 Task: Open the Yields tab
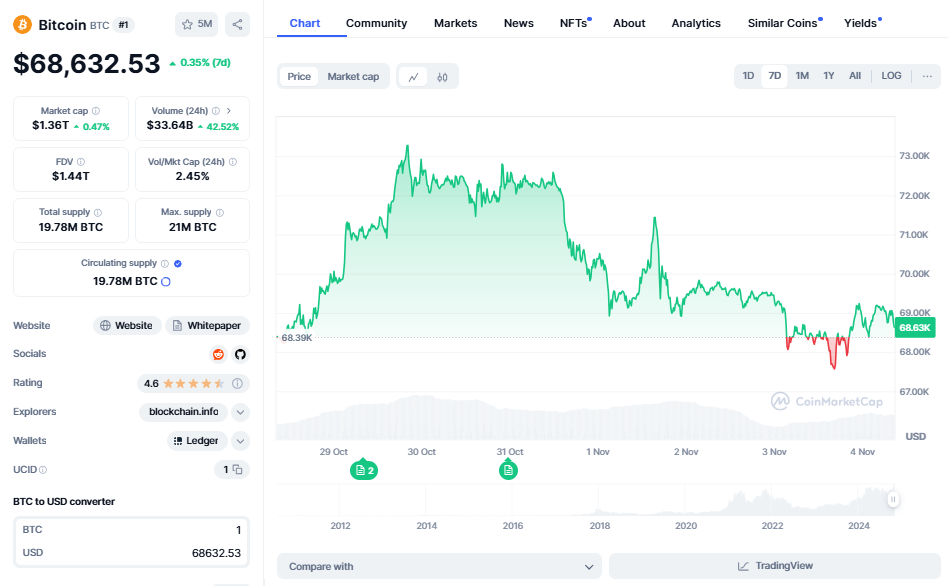click(x=862, y=23)
